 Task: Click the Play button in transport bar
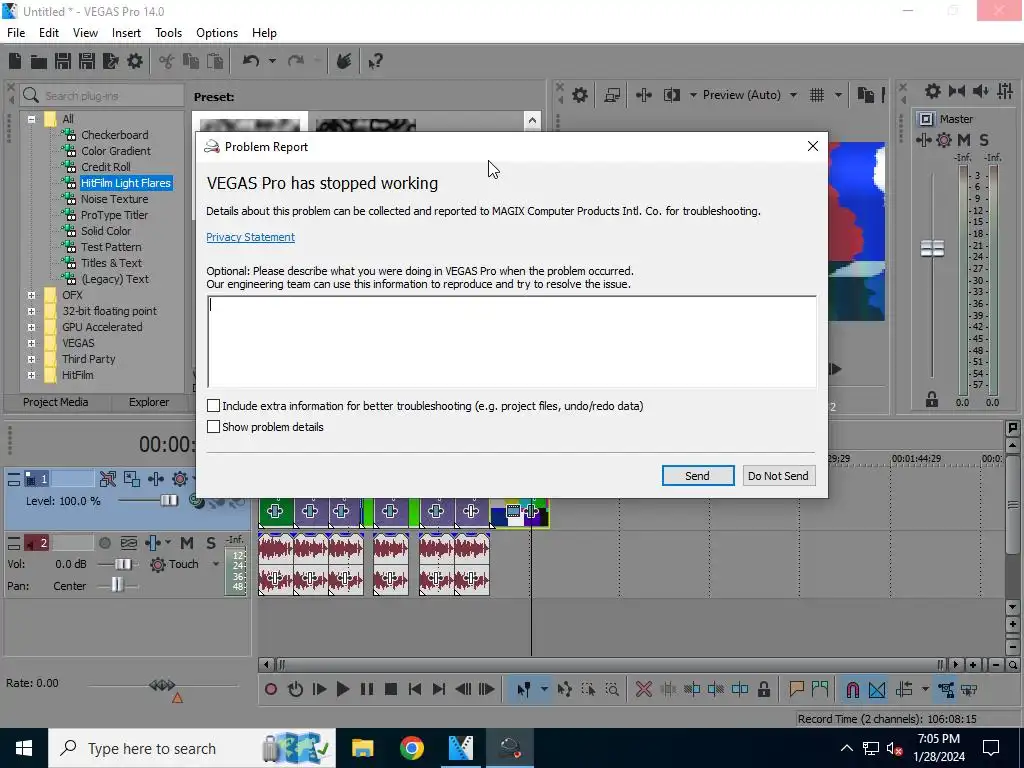[x=342, y=689]
